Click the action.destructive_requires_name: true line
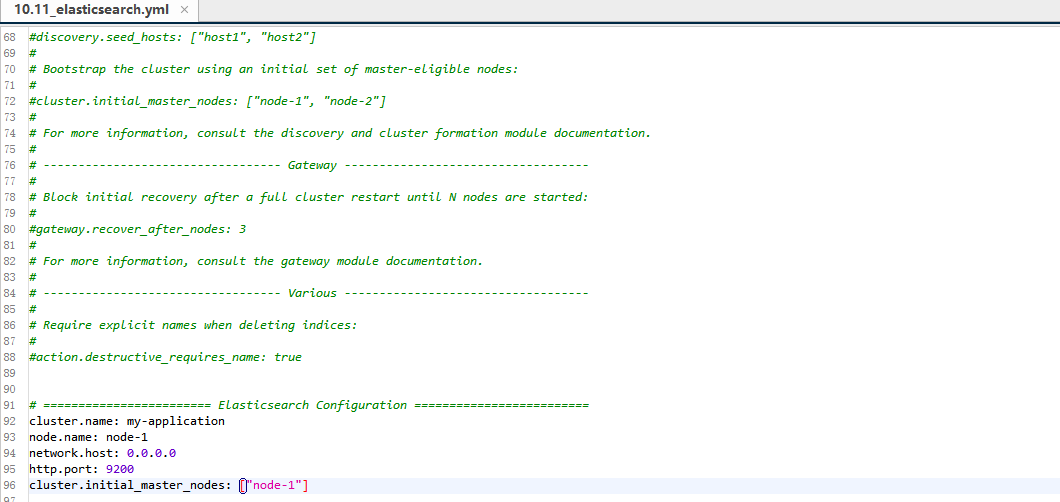1060x502 pixels. pyautogui.click(x=165, y=357)
